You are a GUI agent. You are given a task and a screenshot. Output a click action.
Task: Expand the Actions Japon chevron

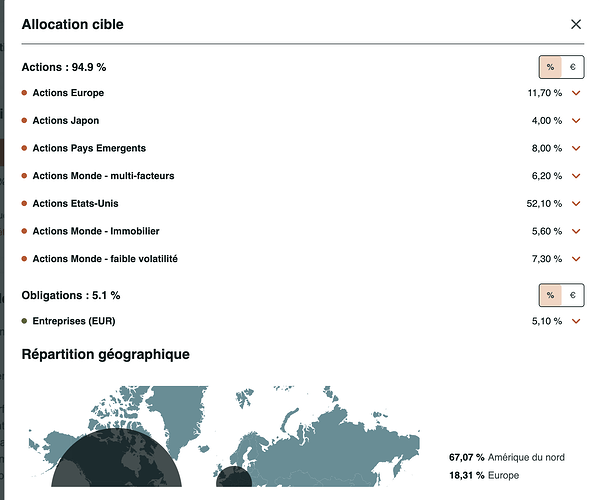(x=576, y=121)
